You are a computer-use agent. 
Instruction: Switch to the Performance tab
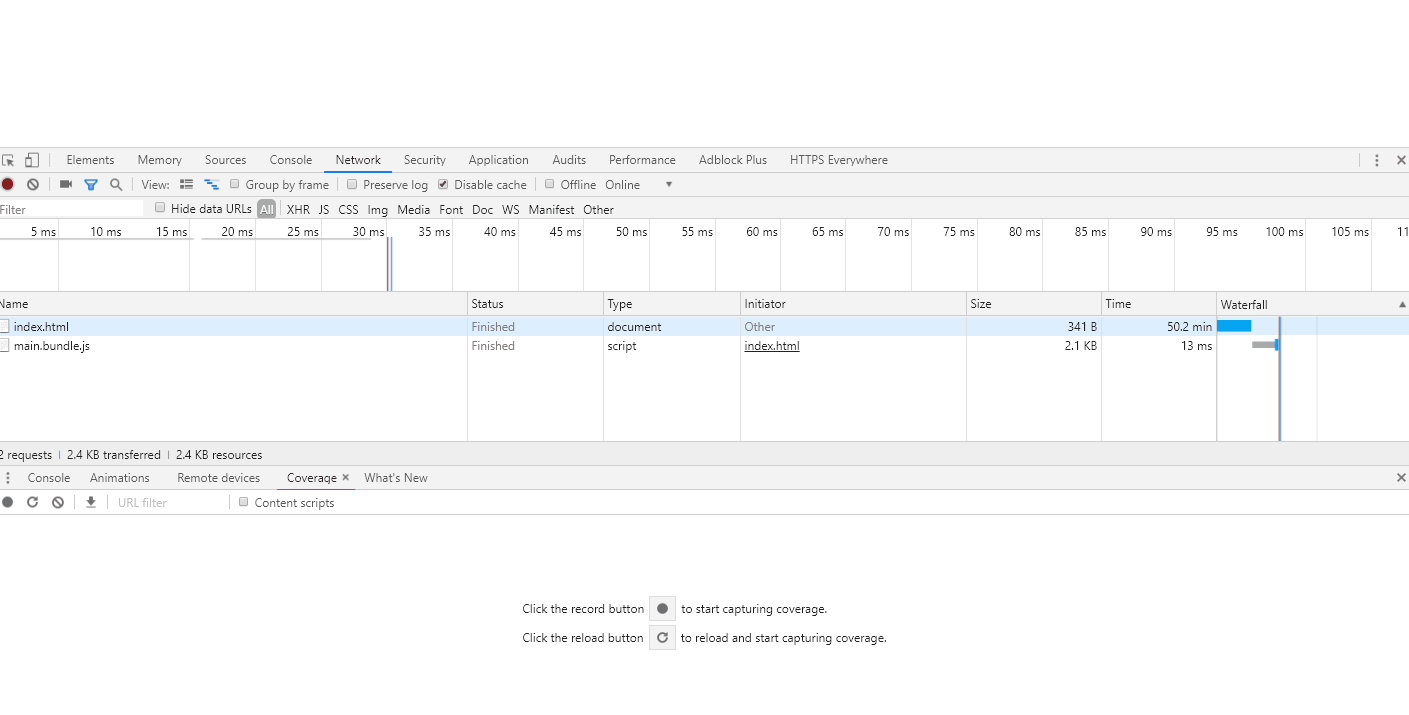(x=642, y=160)
